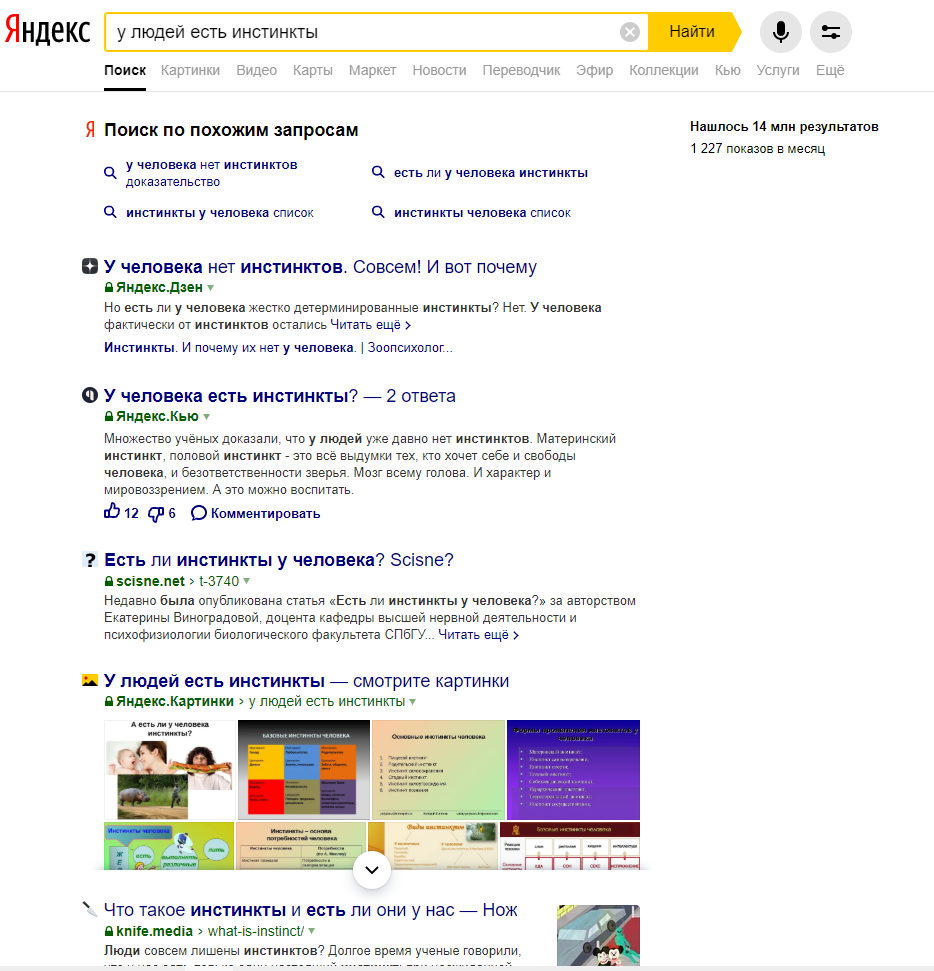Viewport: 934px width, 971px height.
Task: Click the thumbs down icon on Яндекс.Кью answer
Action: [155, 513]
